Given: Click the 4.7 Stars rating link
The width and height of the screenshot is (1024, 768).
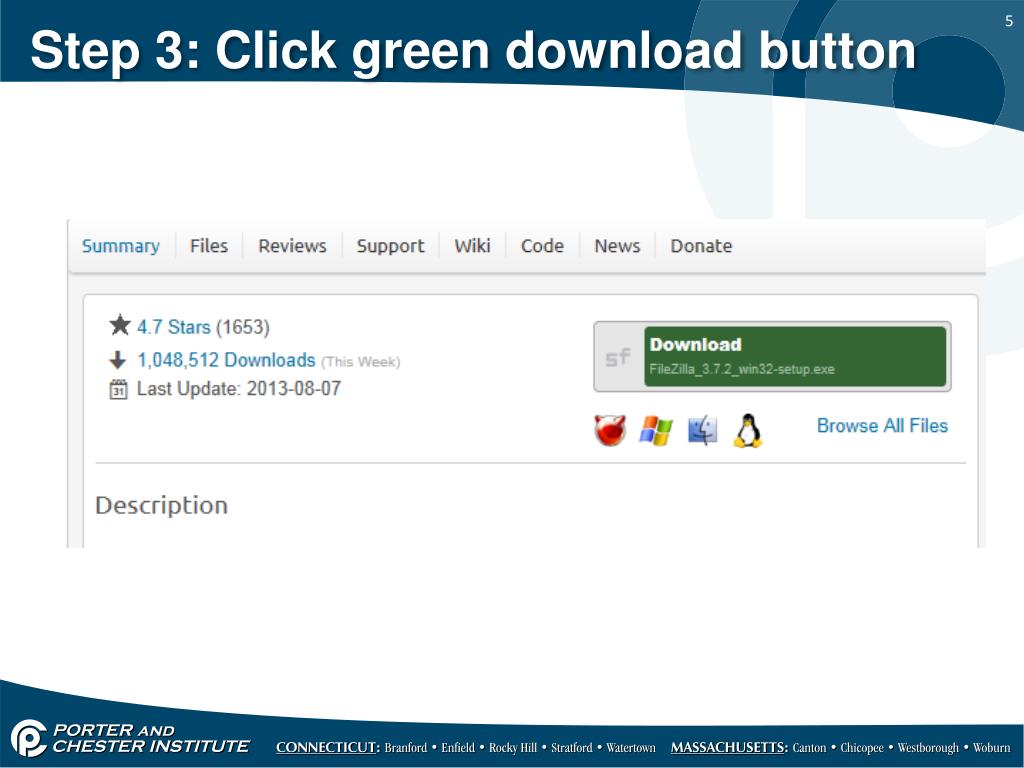Looking at the screenshot, I should (174, 327).
